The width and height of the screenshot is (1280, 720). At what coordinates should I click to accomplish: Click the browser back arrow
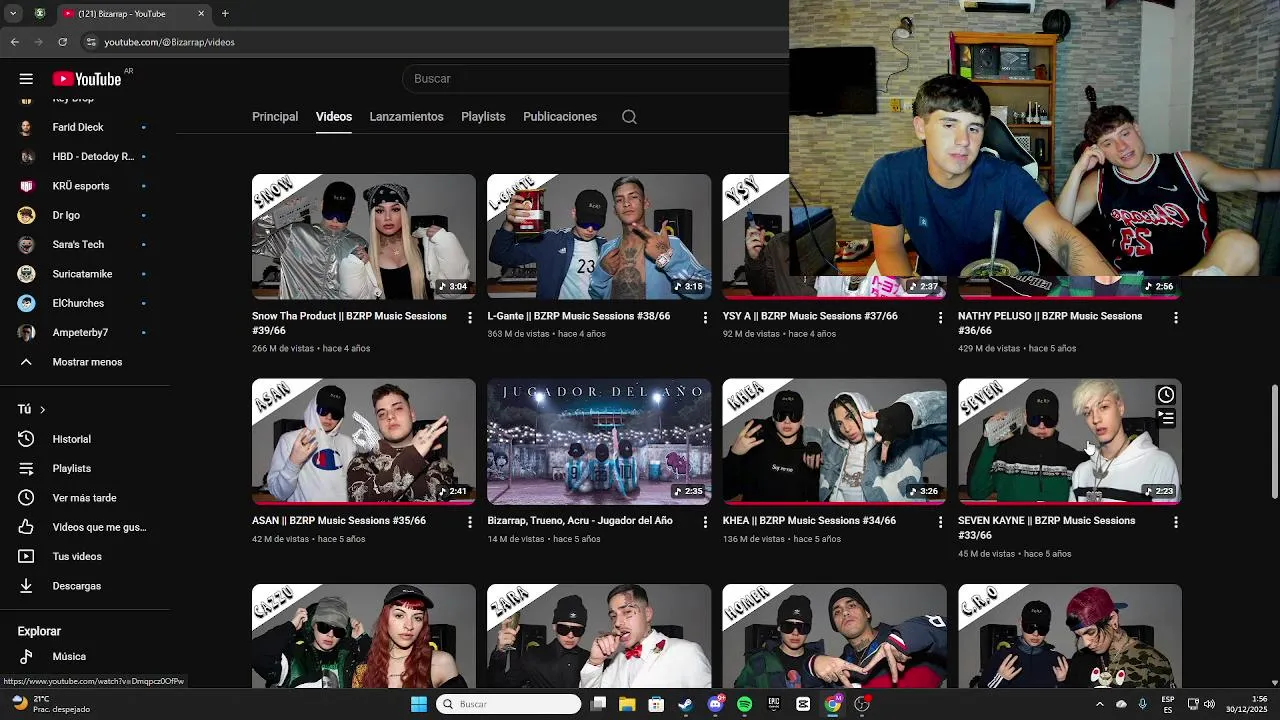14,42
